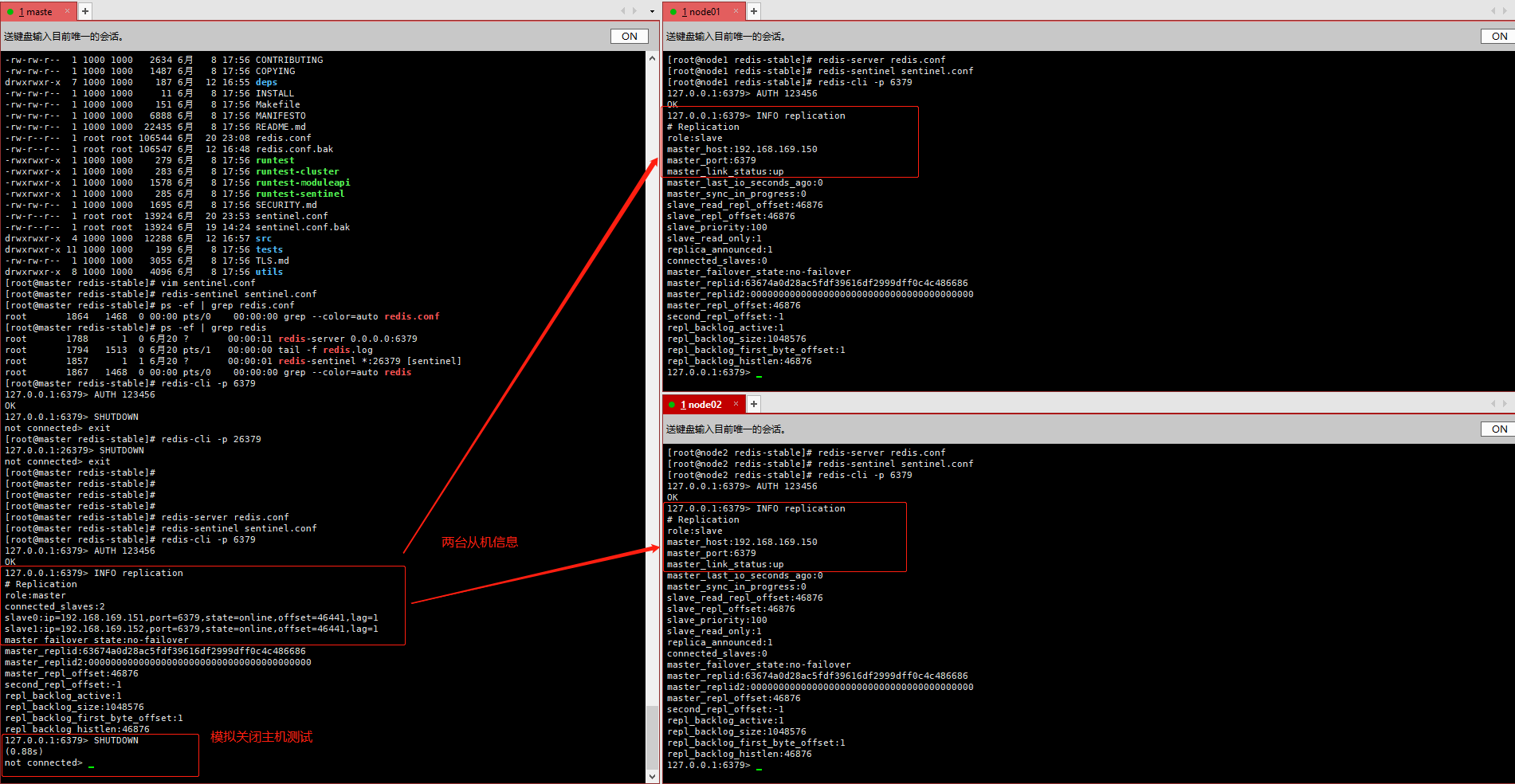The height and width of the screenshot is (784, 1515).
Task: Click 'redis-cli -p 26379' command in master terminal
Action: (211, 440)
